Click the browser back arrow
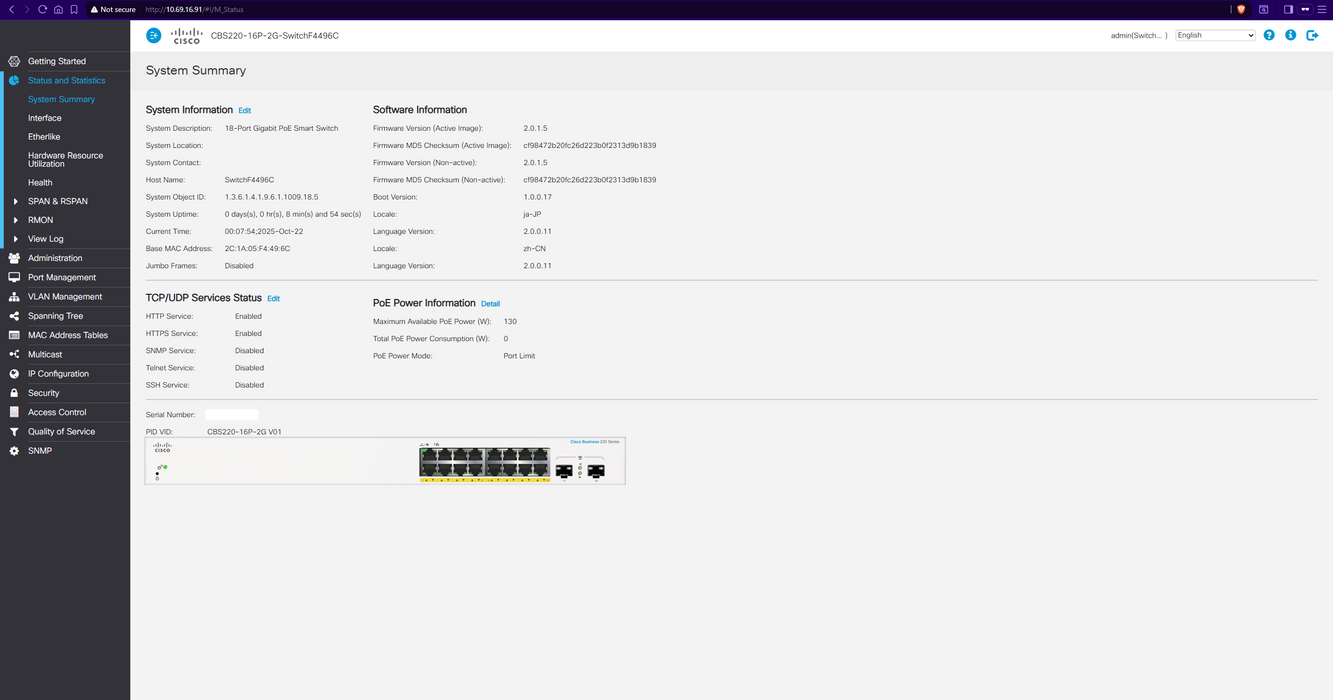This screenshot has width=1333, height=700. [10, 9]
